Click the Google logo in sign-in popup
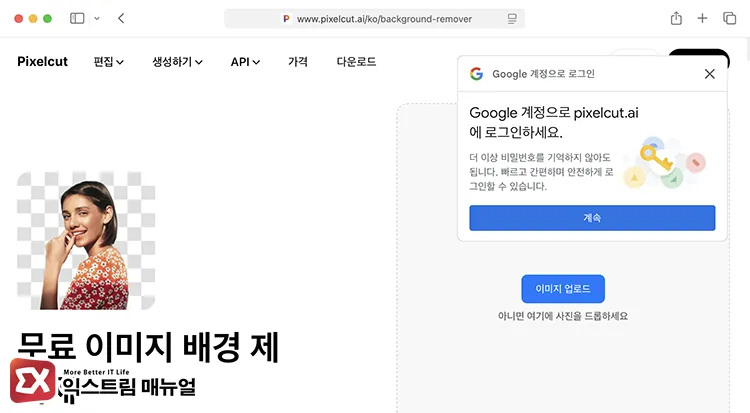Screen dimensions: 750x413 (x=476, y=74)
